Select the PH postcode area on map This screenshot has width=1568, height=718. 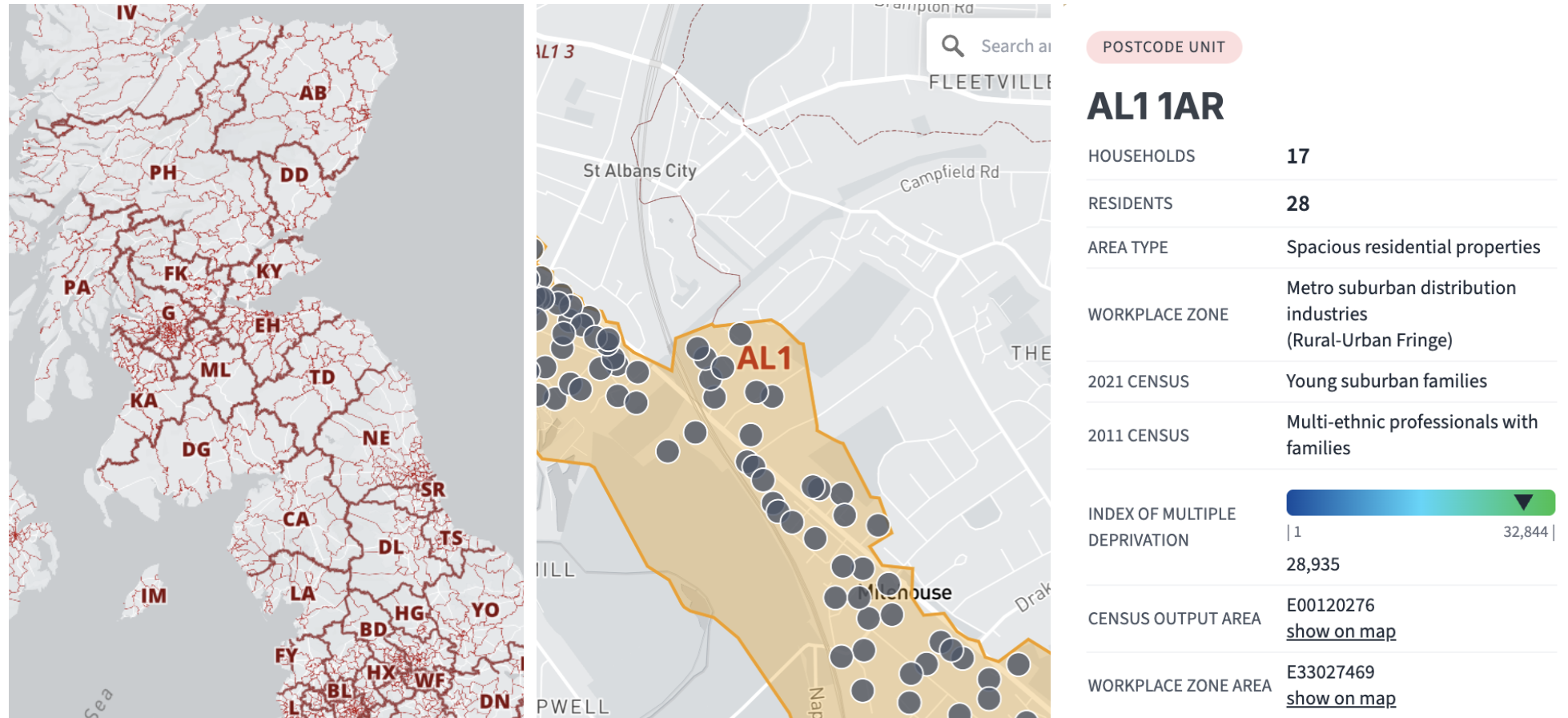pos(163,172)
